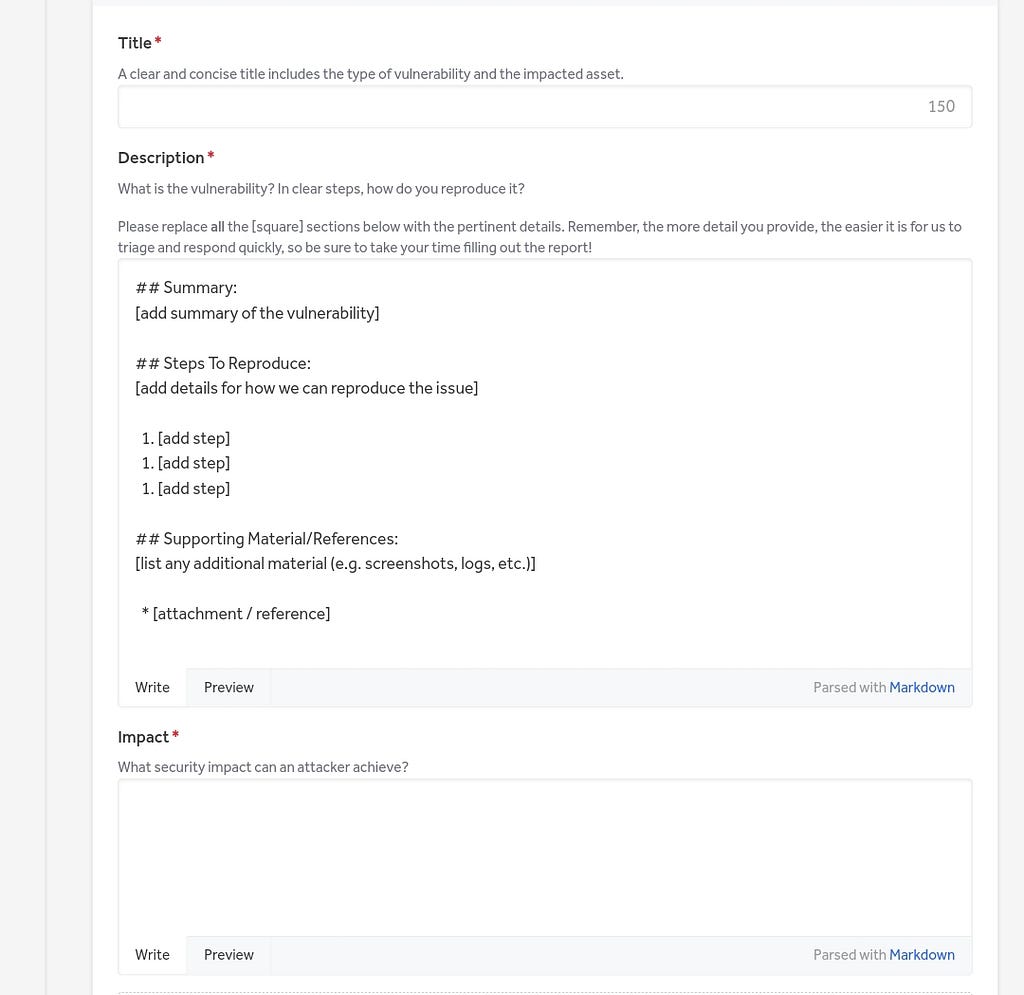1024x995 pixels.
Task: Click '[add summary of the vulnerability]' placeholder text
Action: tap(257, 313)
